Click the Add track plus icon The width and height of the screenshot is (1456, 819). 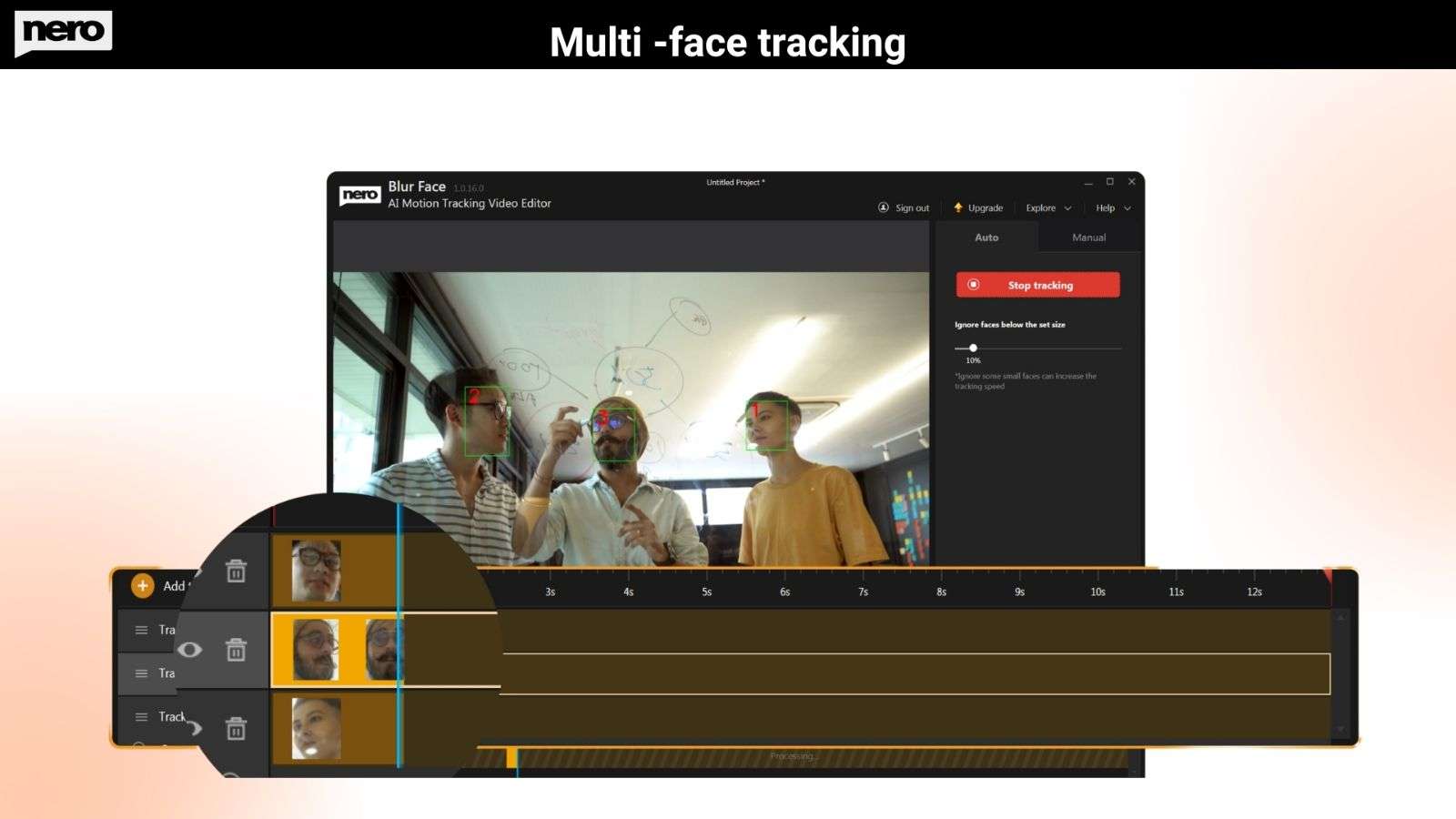tap(141, 585)
